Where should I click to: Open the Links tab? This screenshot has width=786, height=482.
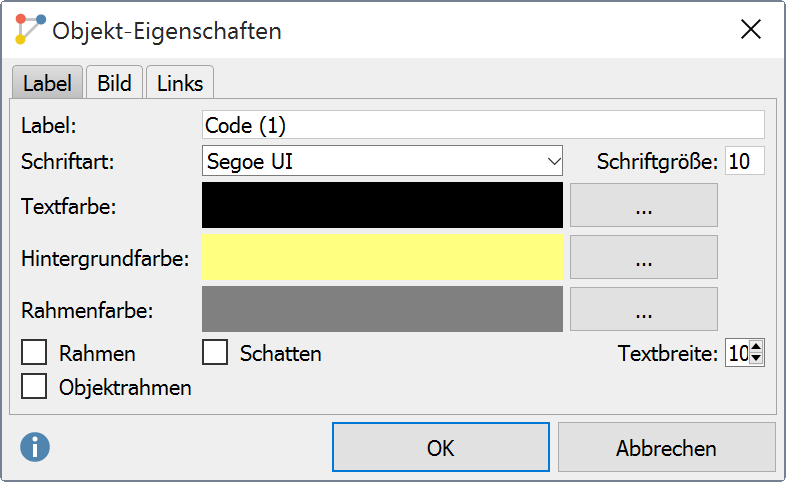click(x=180, y=83)
